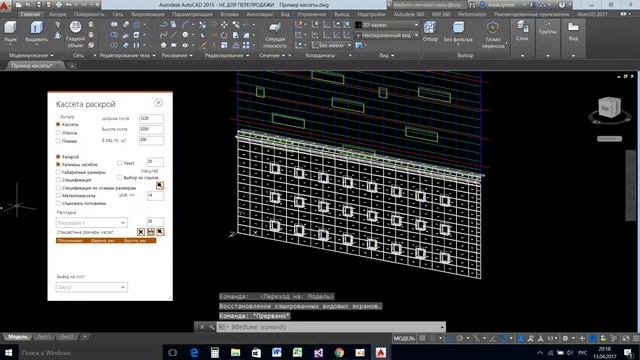Open the Windows Start menu
Viewport: 640px width, 360px height.
(8, 352)
